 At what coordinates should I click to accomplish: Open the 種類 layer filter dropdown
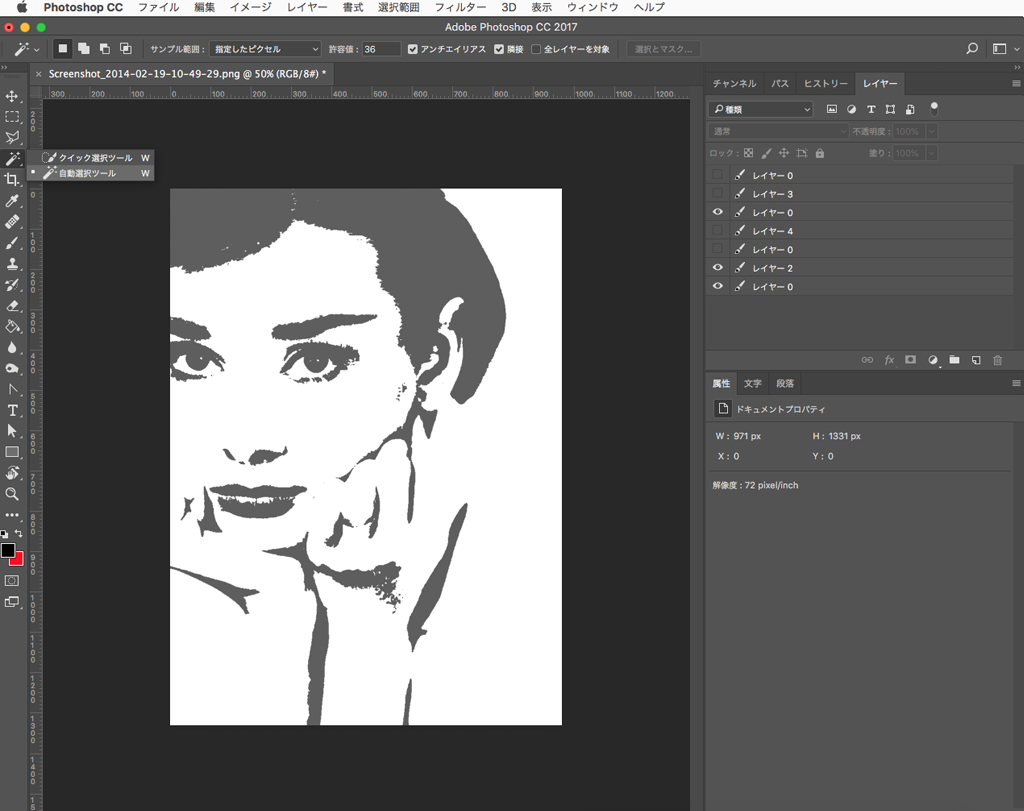pyautogui.click(x=761, y=109)
